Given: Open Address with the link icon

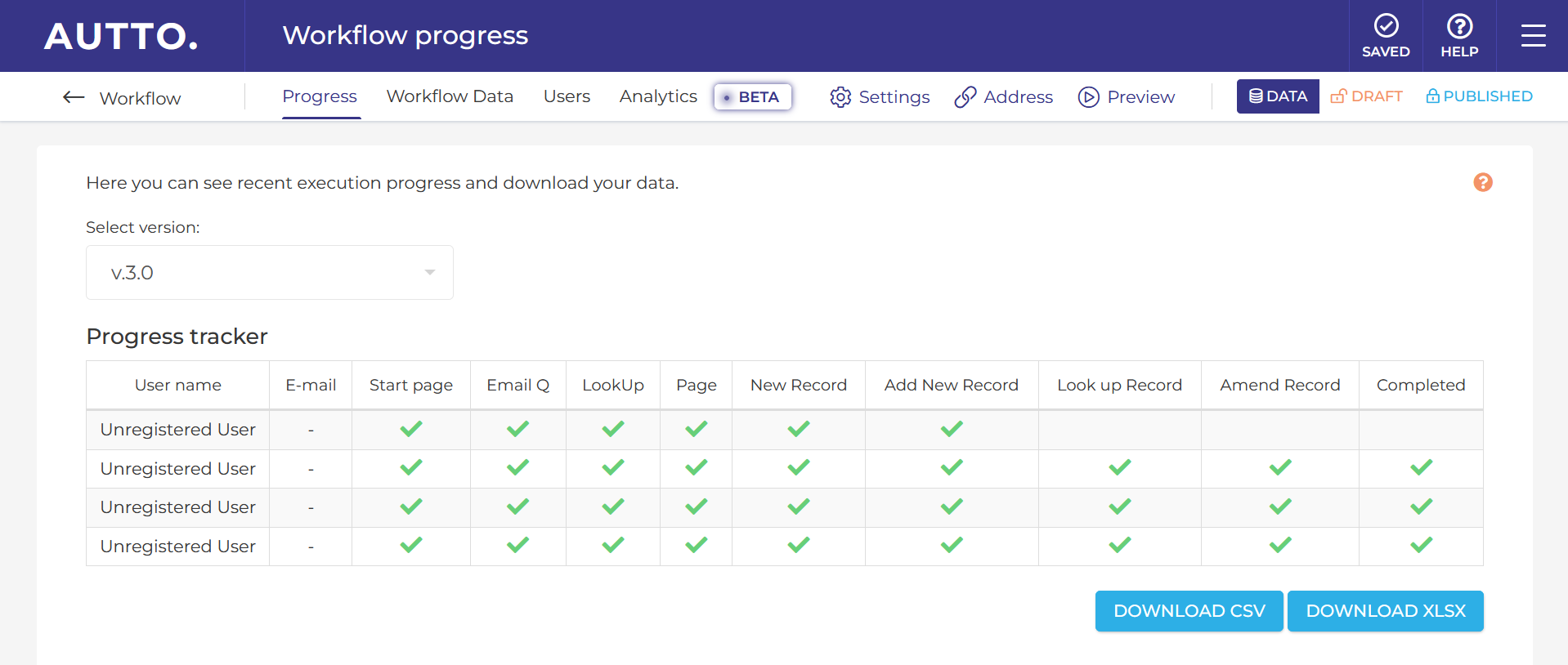Looking at the screenshot, I should (965, 97).
